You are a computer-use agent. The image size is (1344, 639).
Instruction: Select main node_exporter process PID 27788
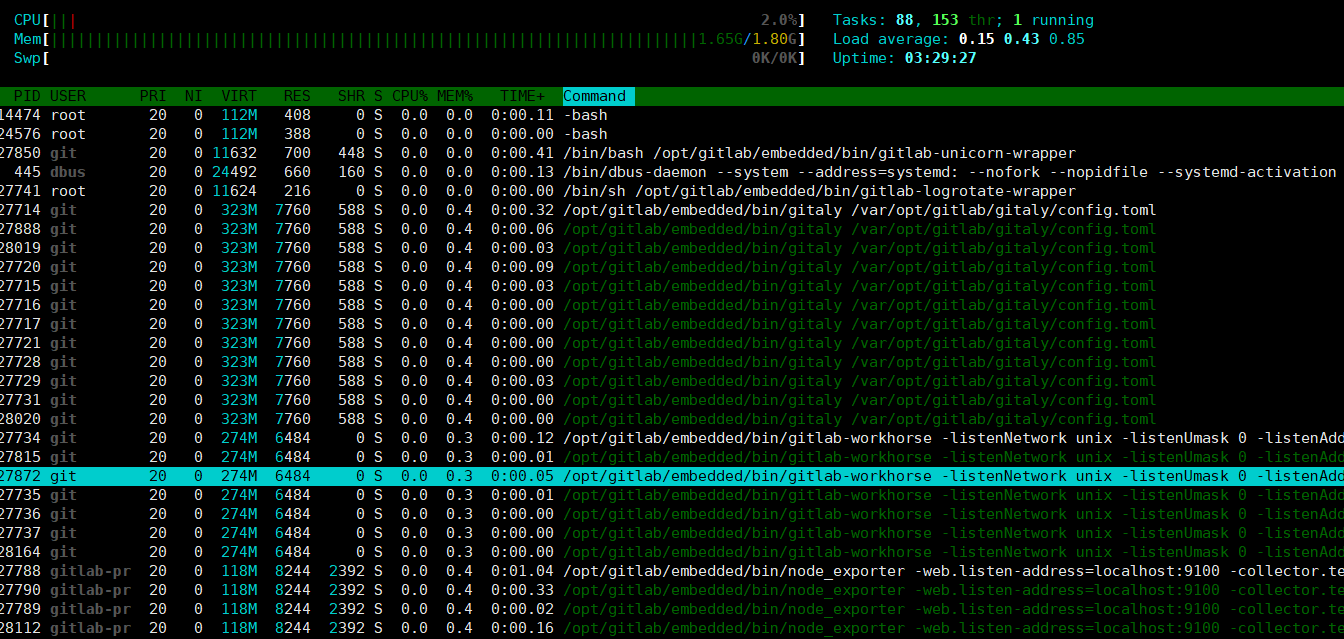tap(672, 571)
